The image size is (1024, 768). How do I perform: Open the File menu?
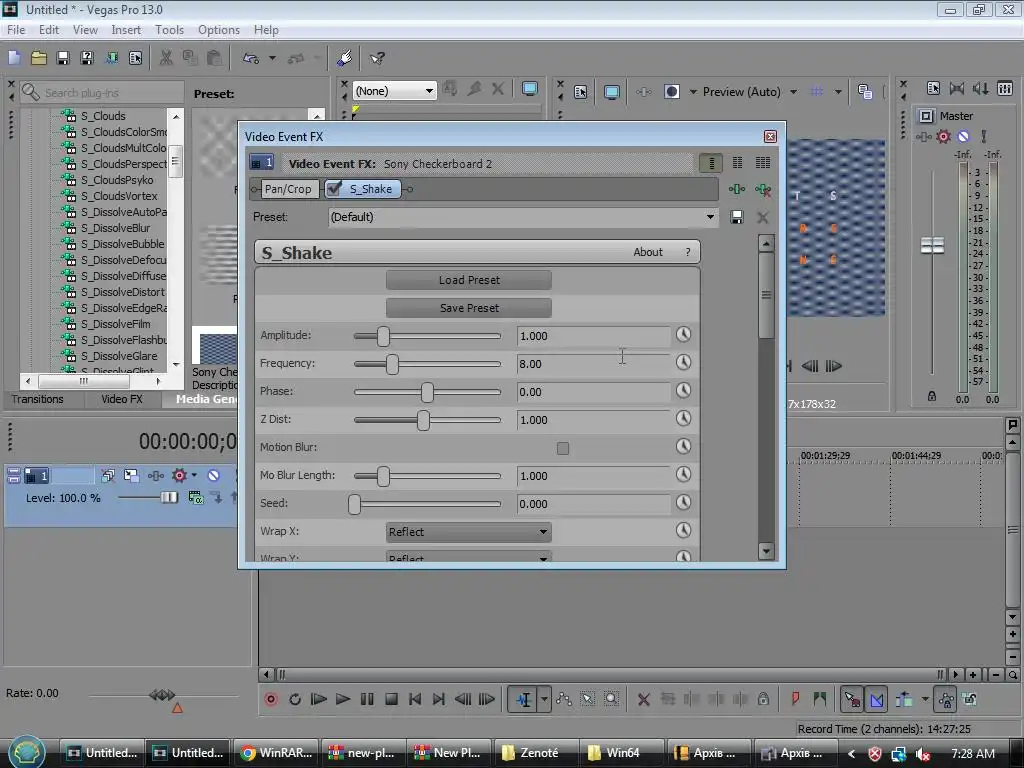coord(16,29)
